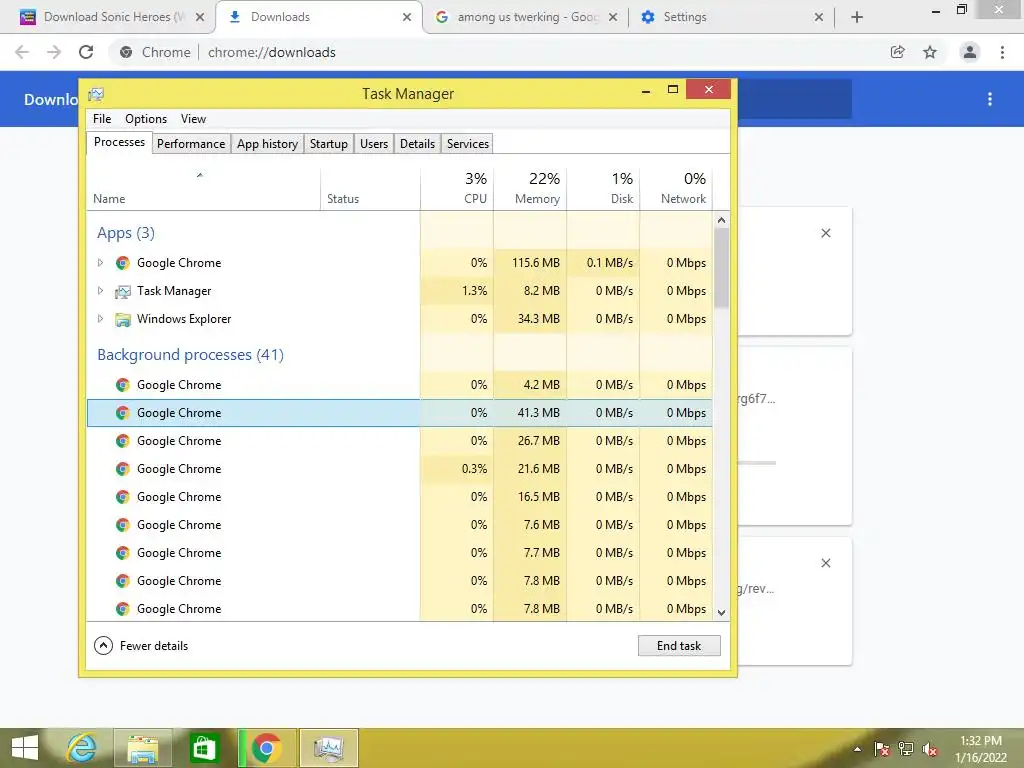Sort processes by Network column
This screenshot has height=768, width=1024.
(677, 189)
